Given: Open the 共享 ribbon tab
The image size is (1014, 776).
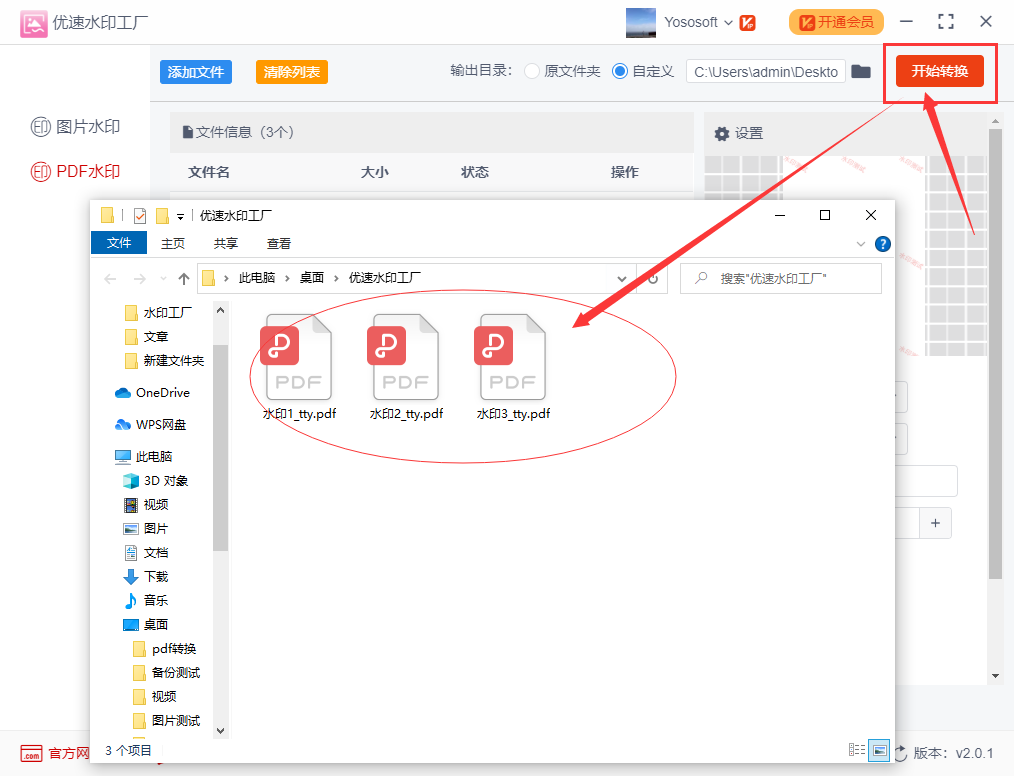Looking at the screenshot, I should click(226, 243).
